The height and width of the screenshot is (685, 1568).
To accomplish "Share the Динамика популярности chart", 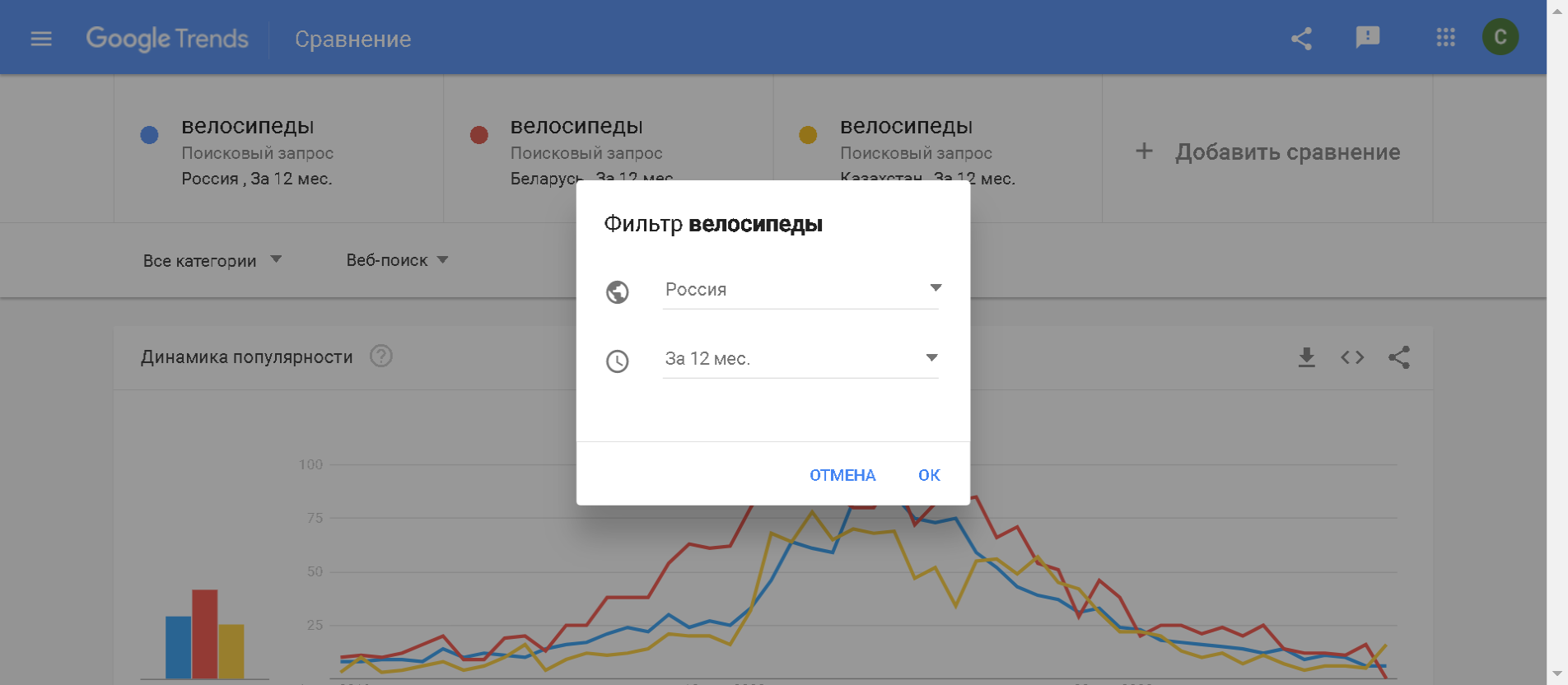I will [1399, 357].
